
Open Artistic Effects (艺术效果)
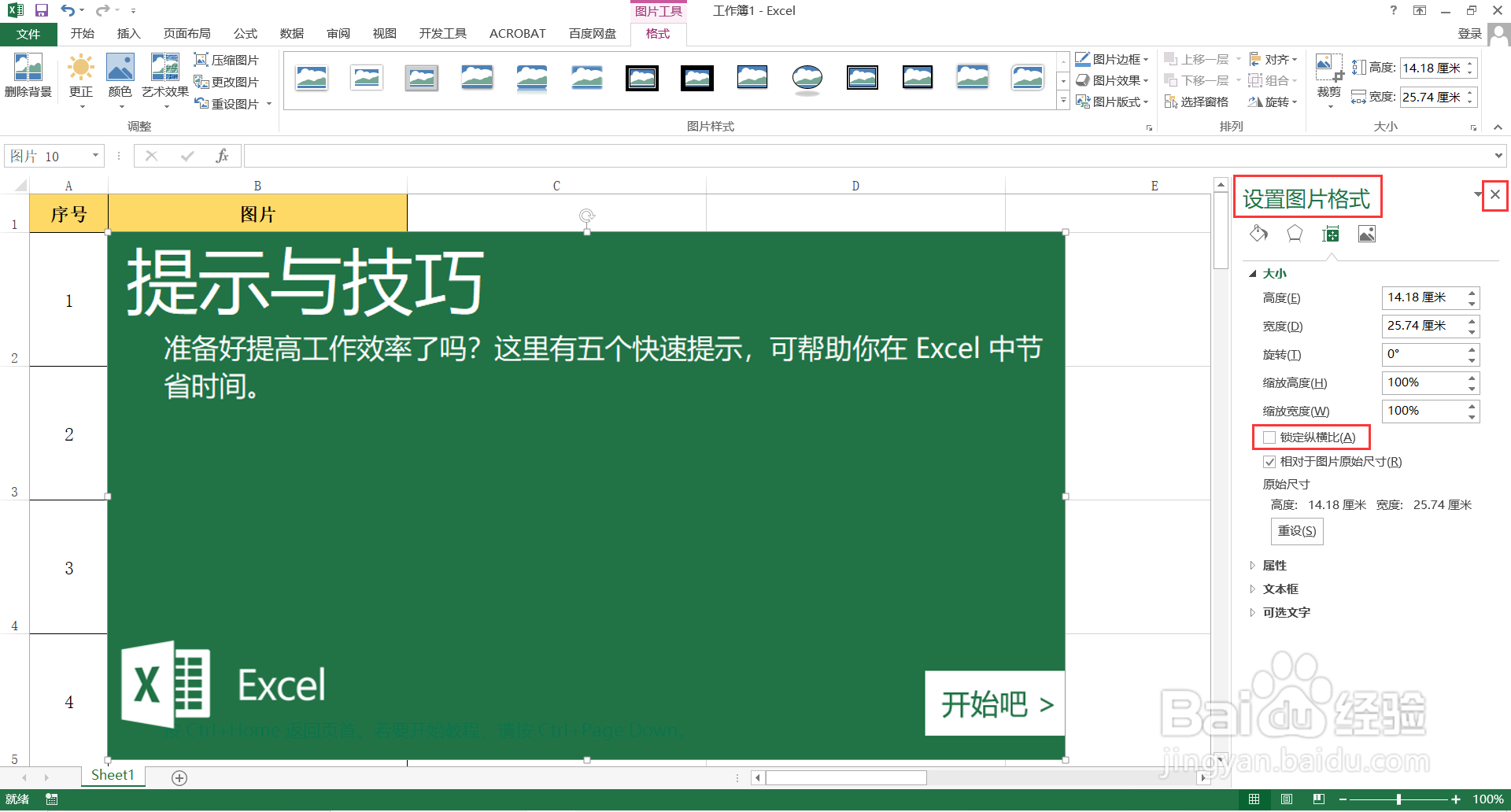(165, 79)
